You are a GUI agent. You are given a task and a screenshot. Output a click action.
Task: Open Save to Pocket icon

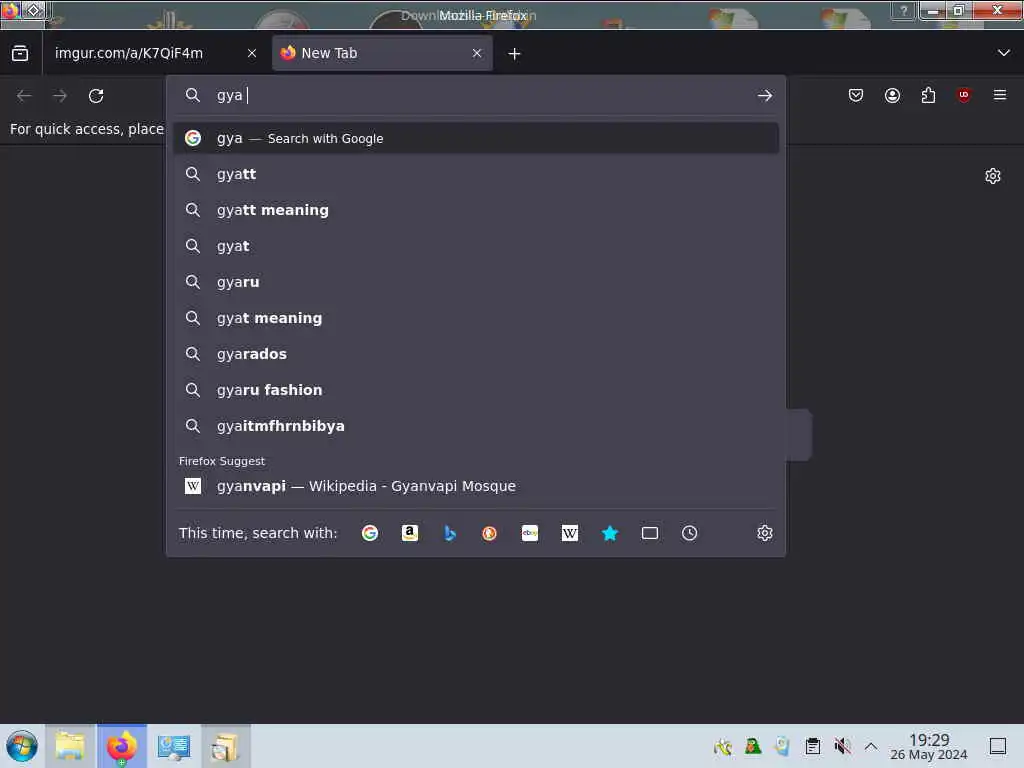tap(856, 96)
